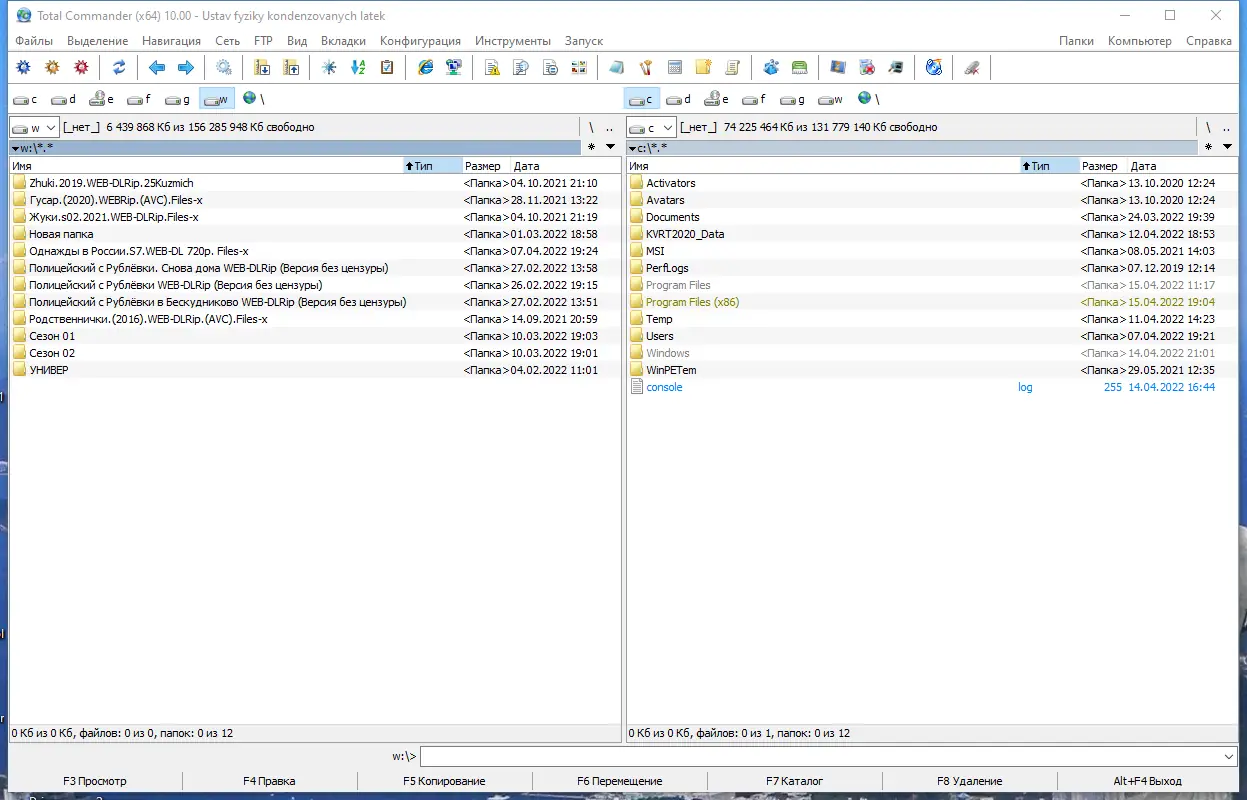Viewport: 1247px width, 800px height.
Task: Click the clipboard toolbar icon
Action: point(387,67)
